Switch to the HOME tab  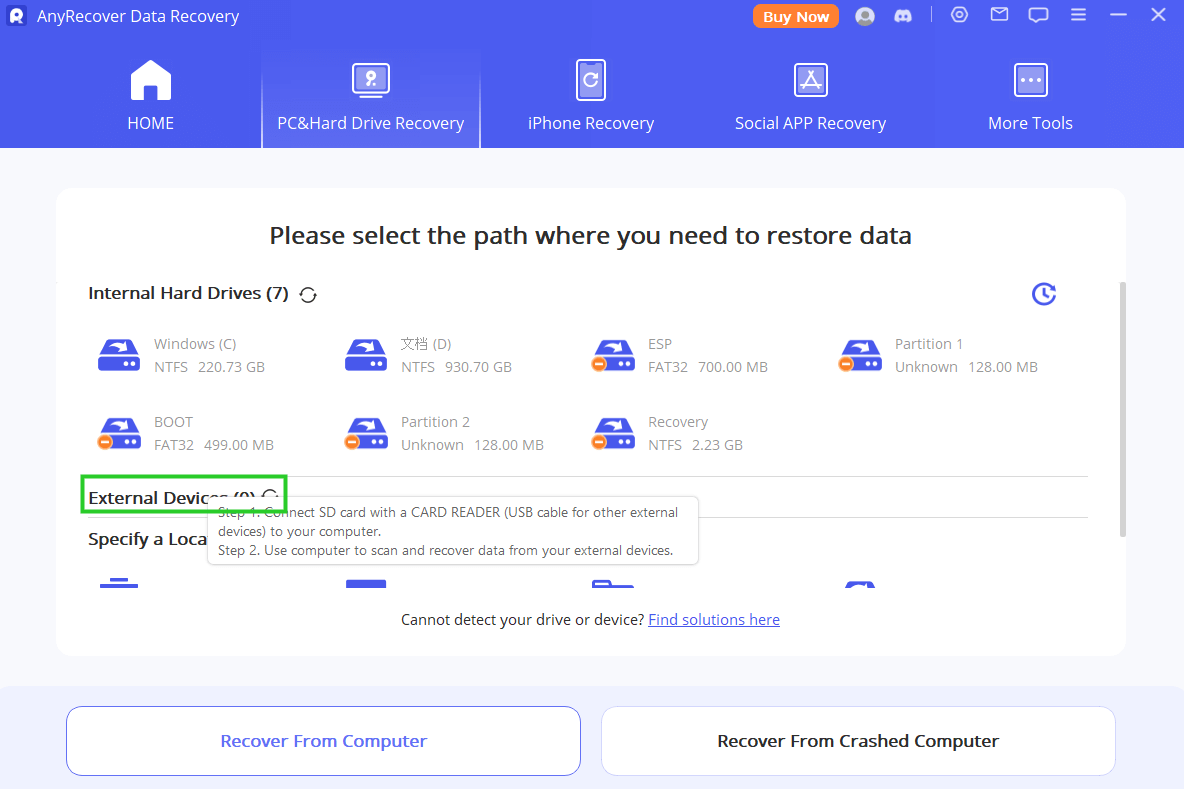[x=150, y=95]
